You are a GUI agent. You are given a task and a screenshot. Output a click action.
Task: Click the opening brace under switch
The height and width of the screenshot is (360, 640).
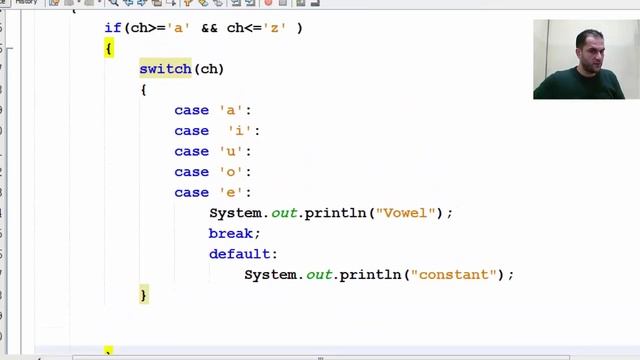pos(143,90)
